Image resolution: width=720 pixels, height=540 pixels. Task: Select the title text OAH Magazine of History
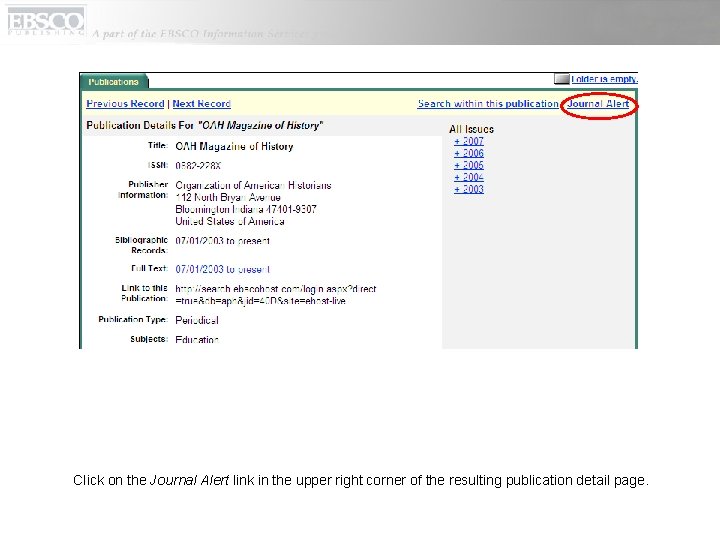tap(234, 146)
